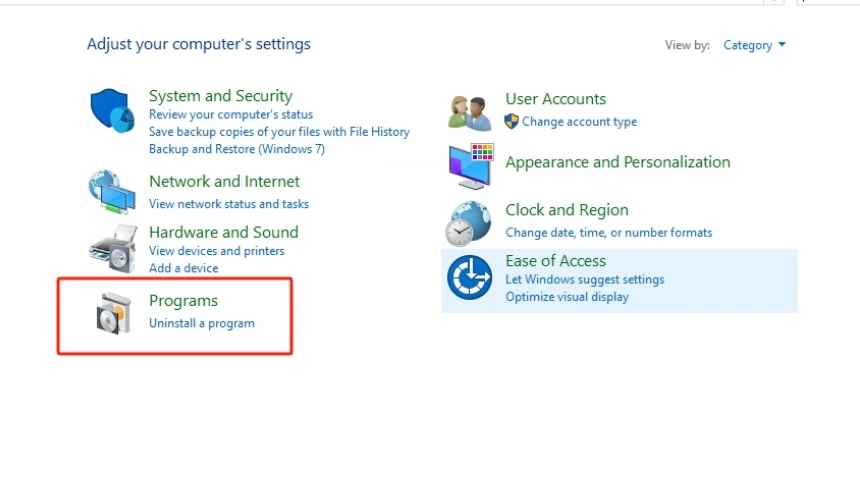Click the Appearance and Personalization monitor icon
Screen dimensions: 860x500
tap(470, 165)
